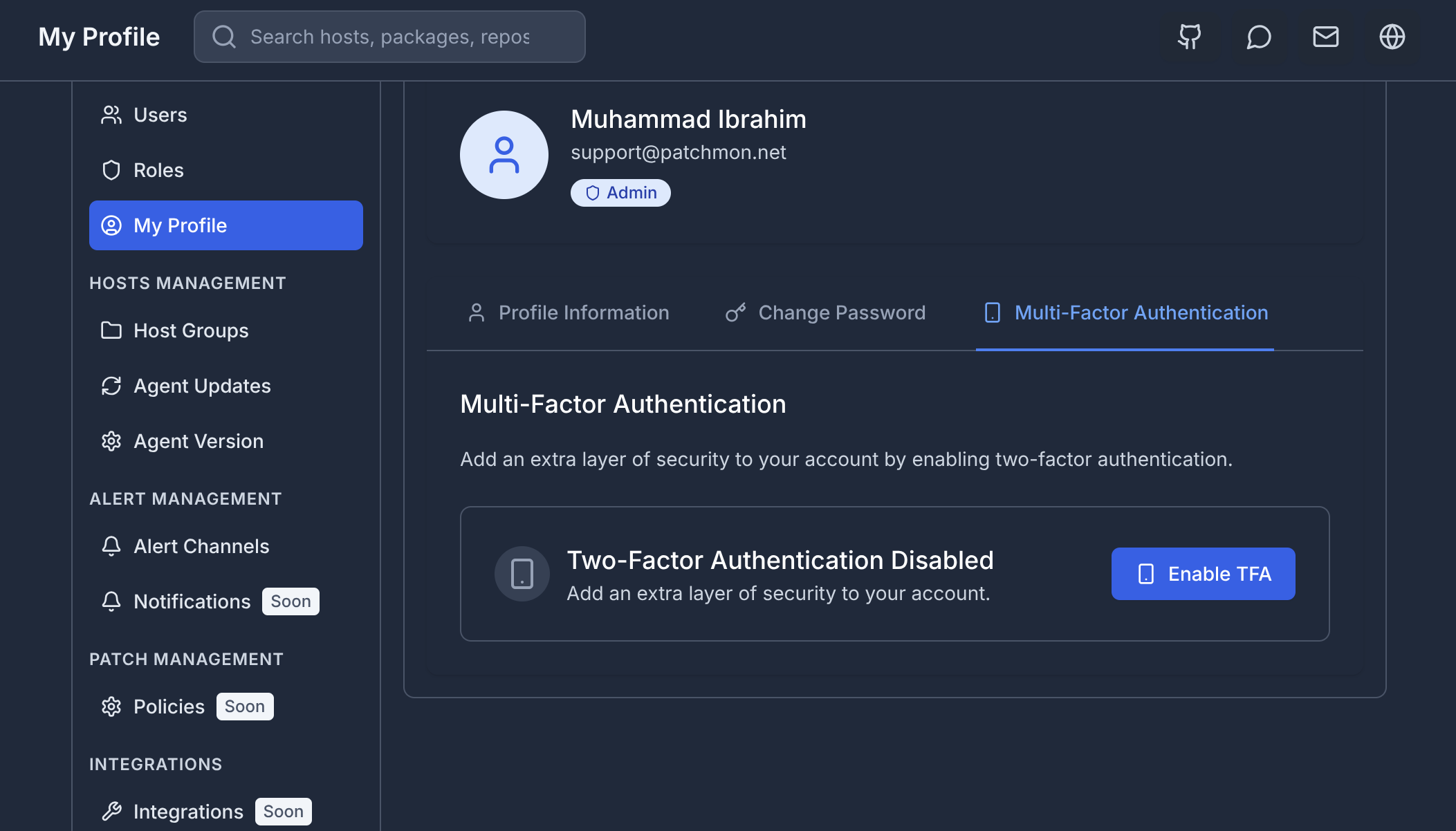The height and width of the screenshot is (831, 1456).
Task: Click the chat bubble icon in header
Action: [1258, 37]
